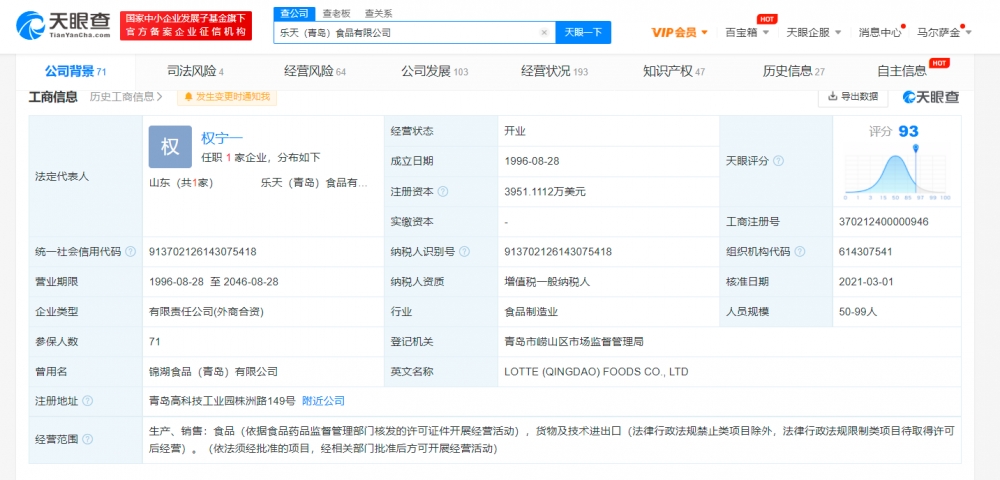1000x480 pixels.
Task: Open the 马尔萨金 user account menu
Action: (x=943, y=32)
